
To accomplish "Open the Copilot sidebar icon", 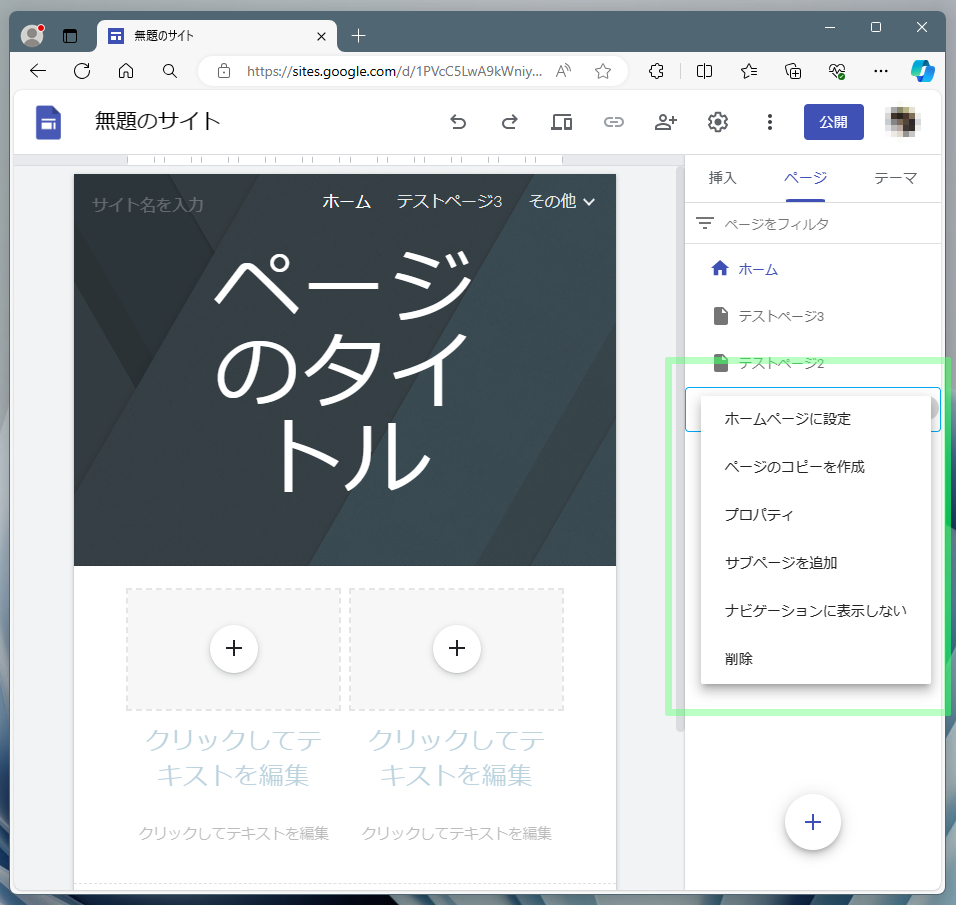I will pos(922,71).
